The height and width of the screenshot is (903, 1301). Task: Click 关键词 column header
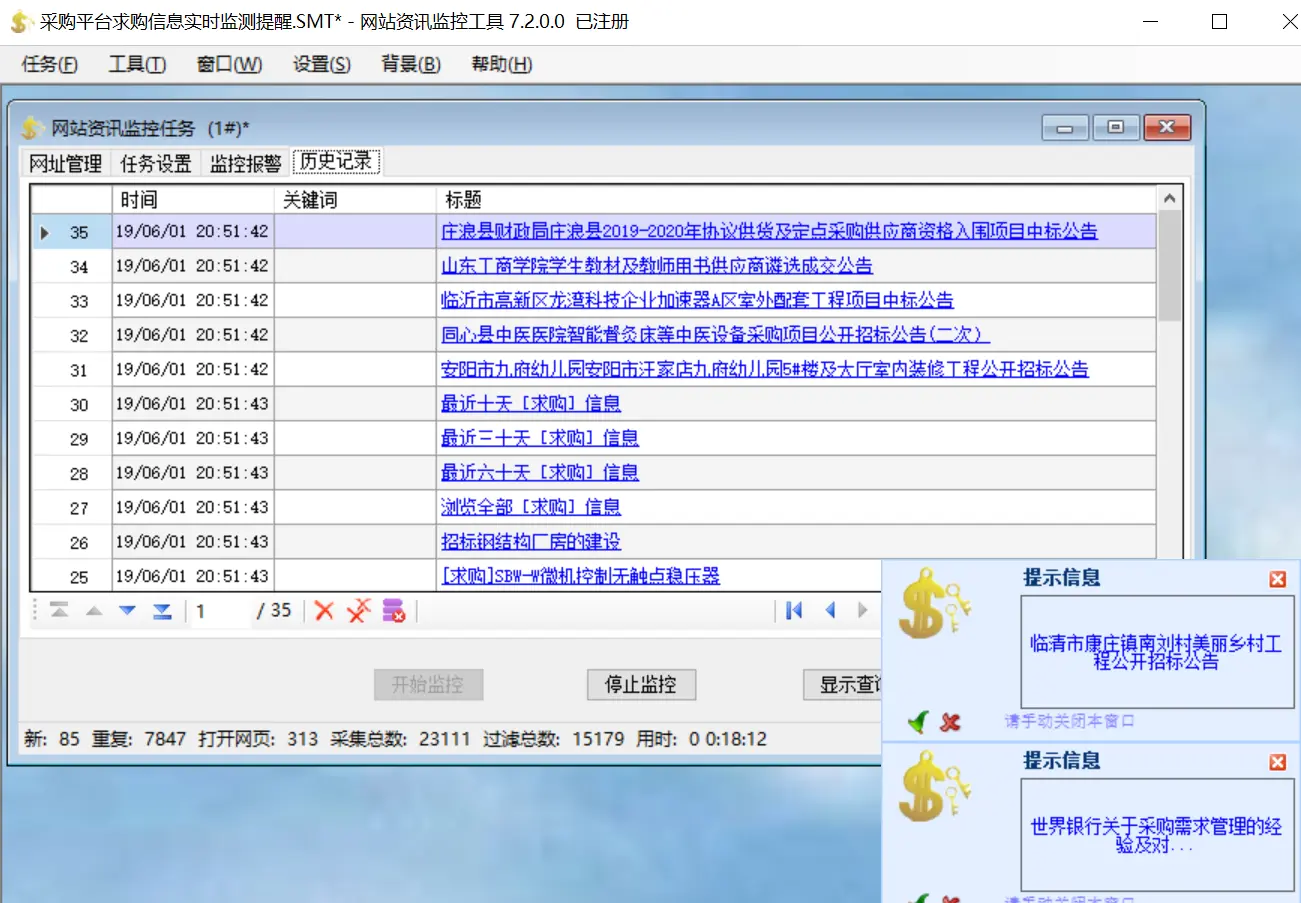pyautogui.click(x=356, y=200)
